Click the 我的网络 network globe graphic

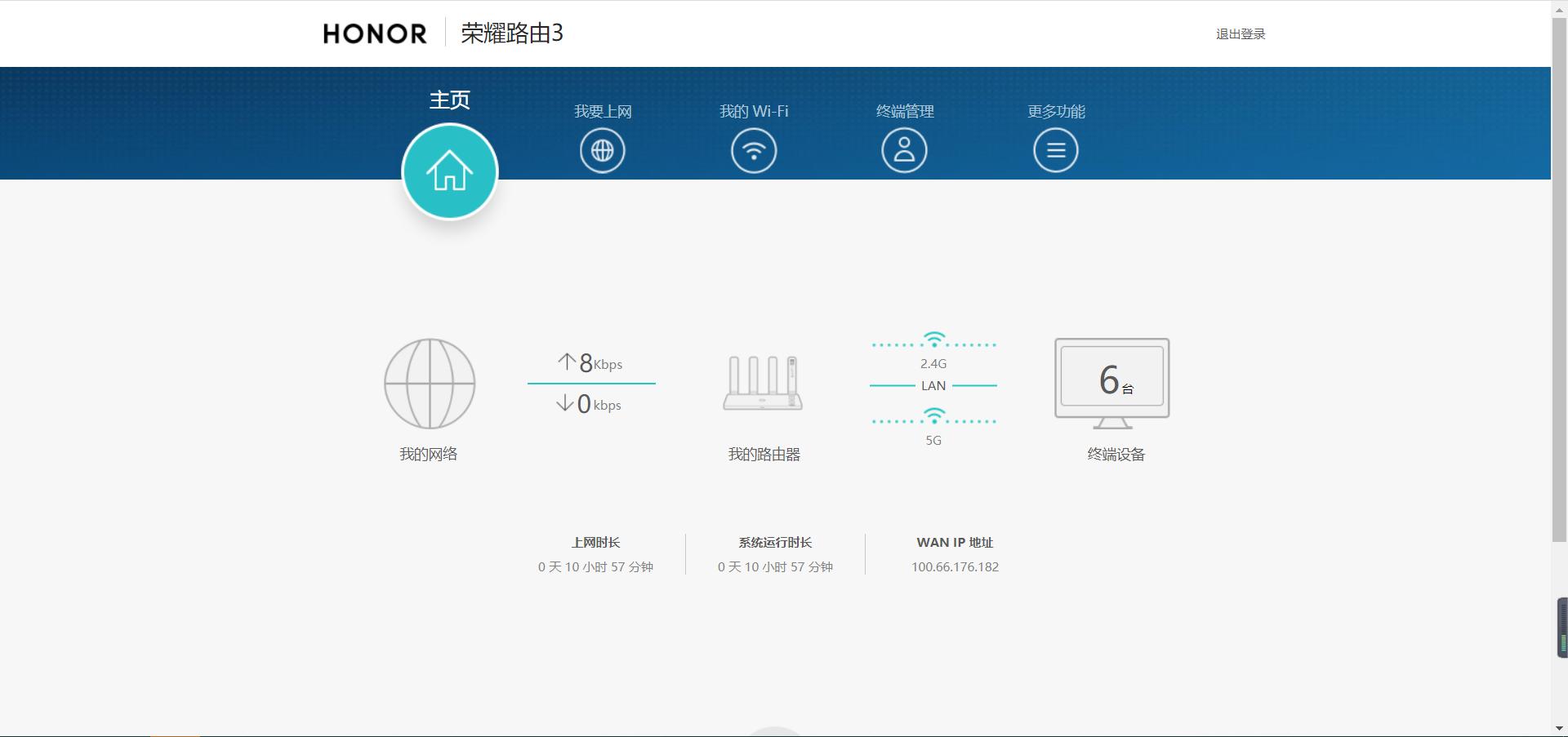(x=429, y=384)
